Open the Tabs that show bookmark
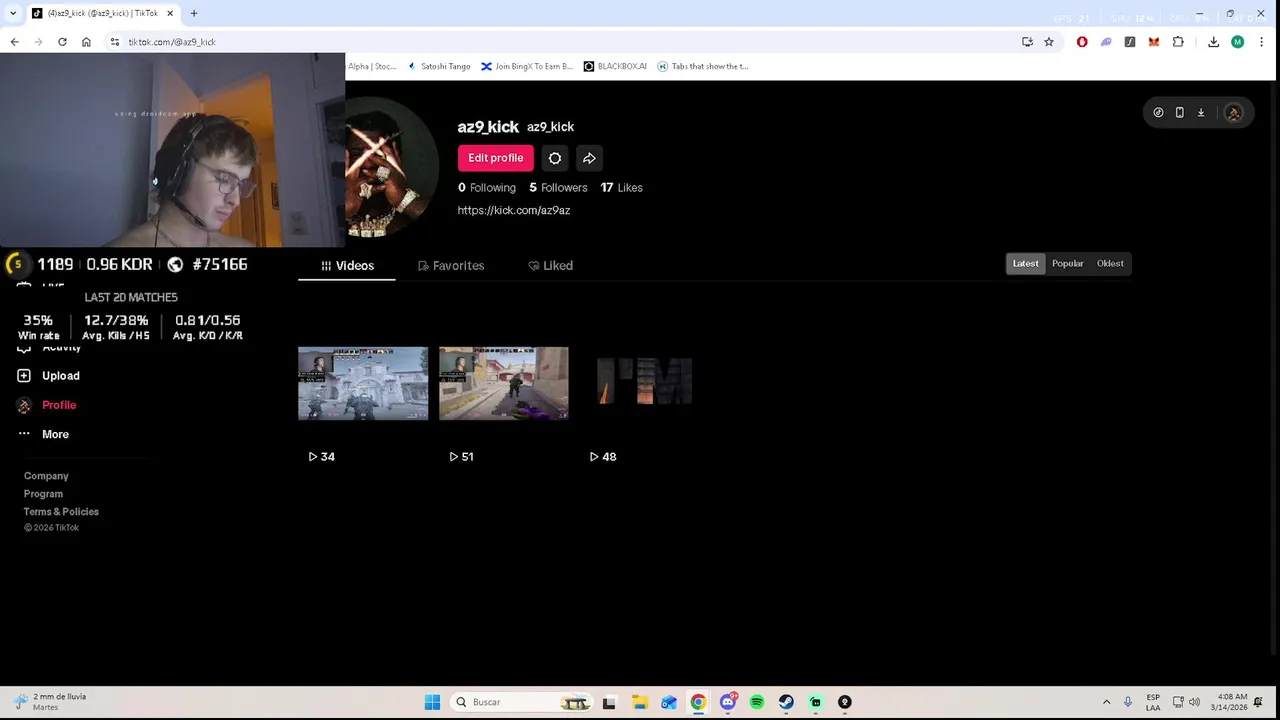This screenshot has width=1280, height=720. click(703, 66)
